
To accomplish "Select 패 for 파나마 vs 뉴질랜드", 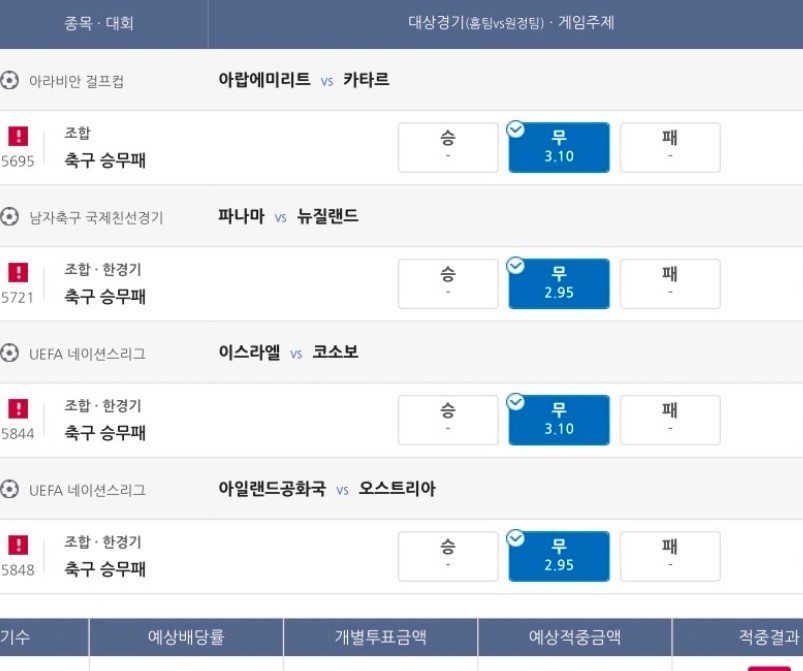I will pyautogui.click(x=670, y=283).
